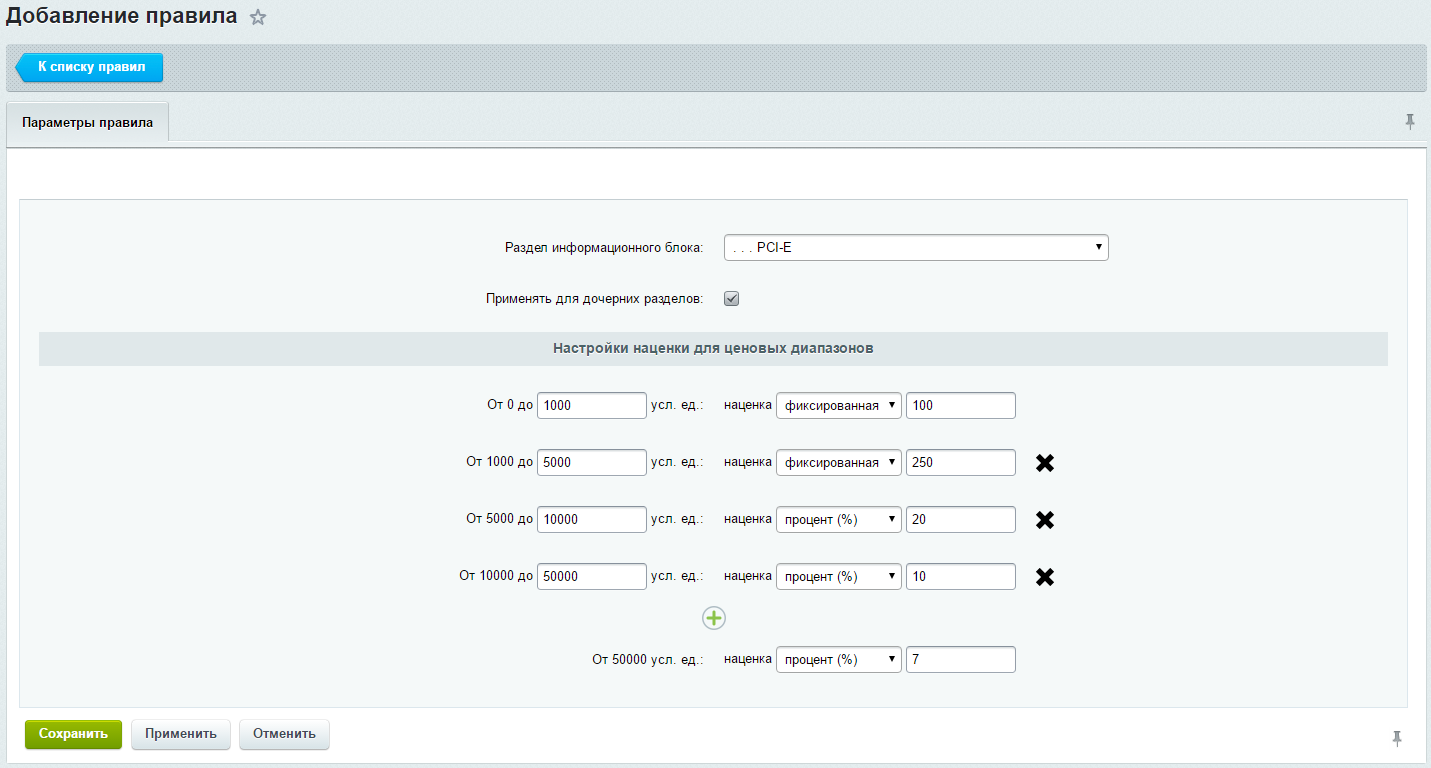The height and width of the screenshot is (768, 1431).
Task: Click the markup value field containing 7
Action: click(x=960, y=660)
